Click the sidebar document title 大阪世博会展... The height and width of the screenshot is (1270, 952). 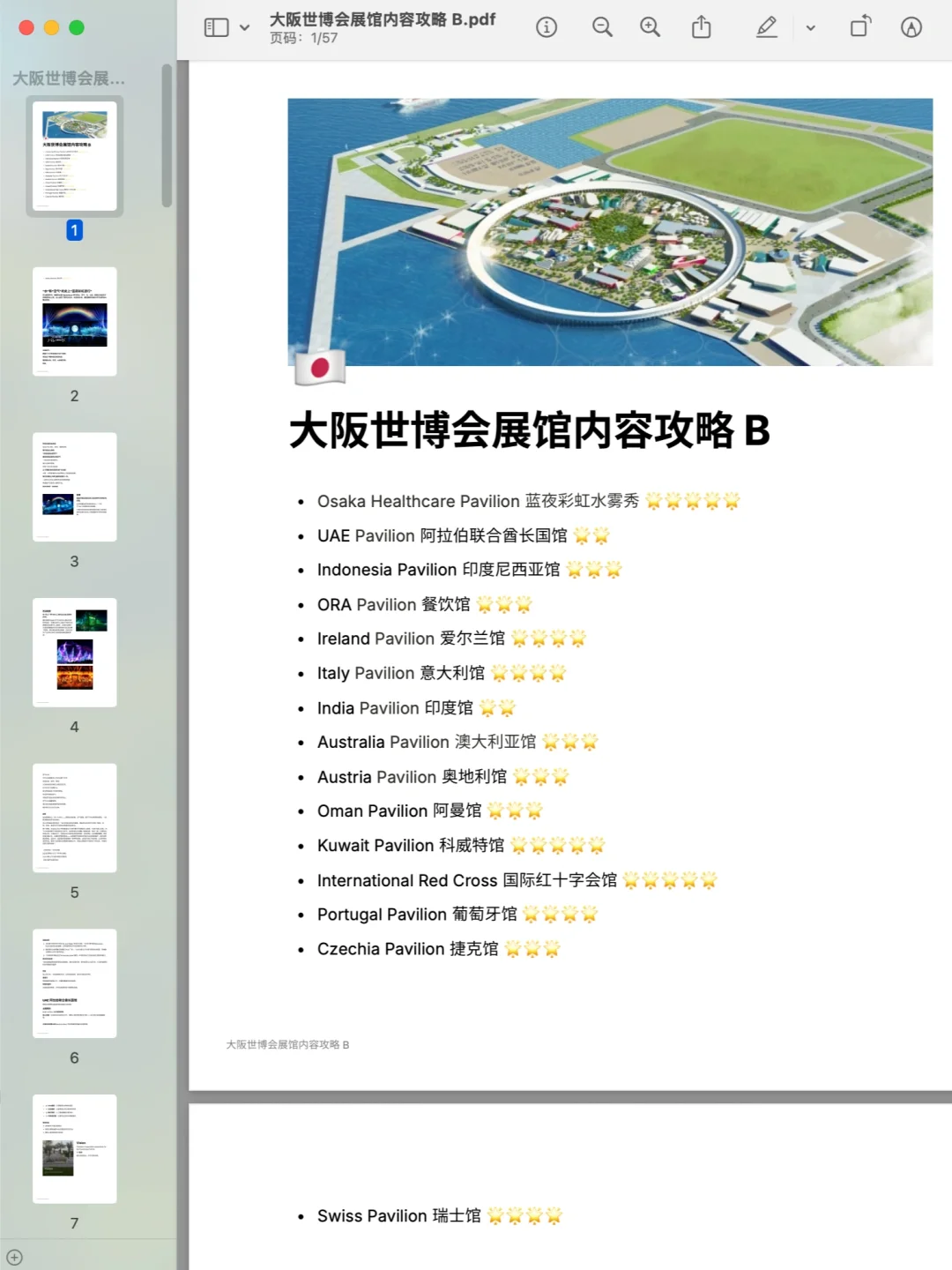point(69,78)
